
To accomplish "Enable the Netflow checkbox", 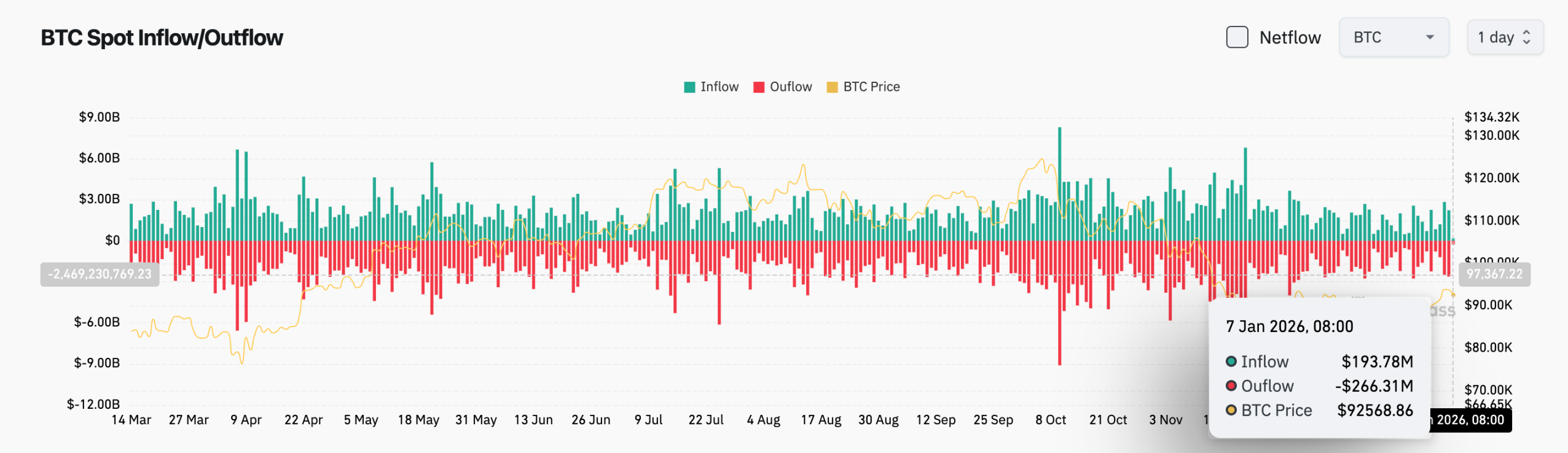I will click(x=1237, y=37).
